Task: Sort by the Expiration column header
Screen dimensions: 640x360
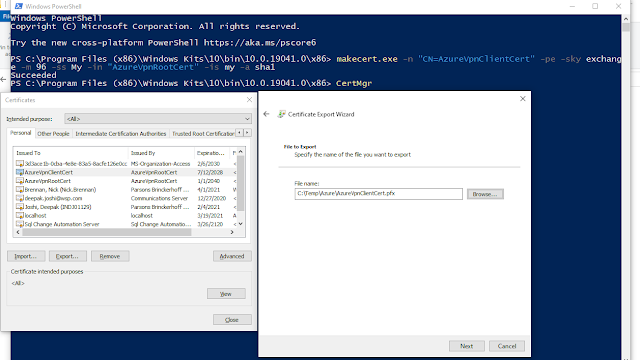Action: tap(212, 153)
